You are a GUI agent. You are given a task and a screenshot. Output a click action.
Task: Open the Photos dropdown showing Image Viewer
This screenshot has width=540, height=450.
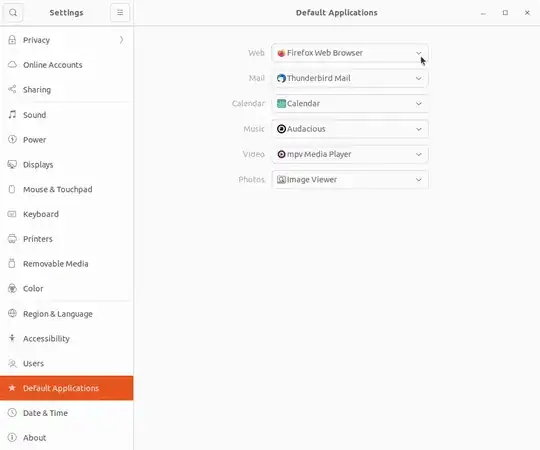click(350, 179)
